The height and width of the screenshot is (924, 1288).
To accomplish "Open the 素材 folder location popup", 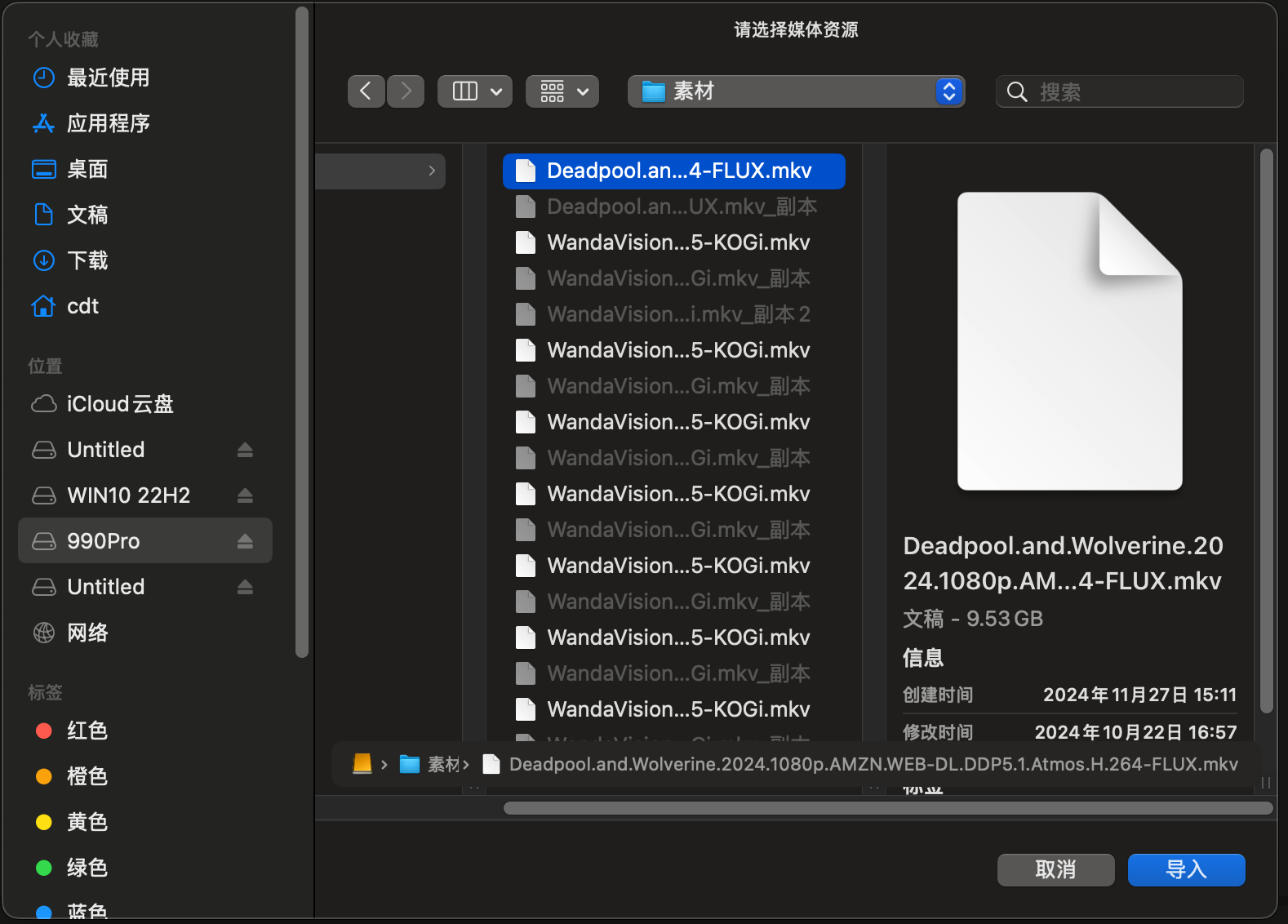I will click(x=796, y=91).
